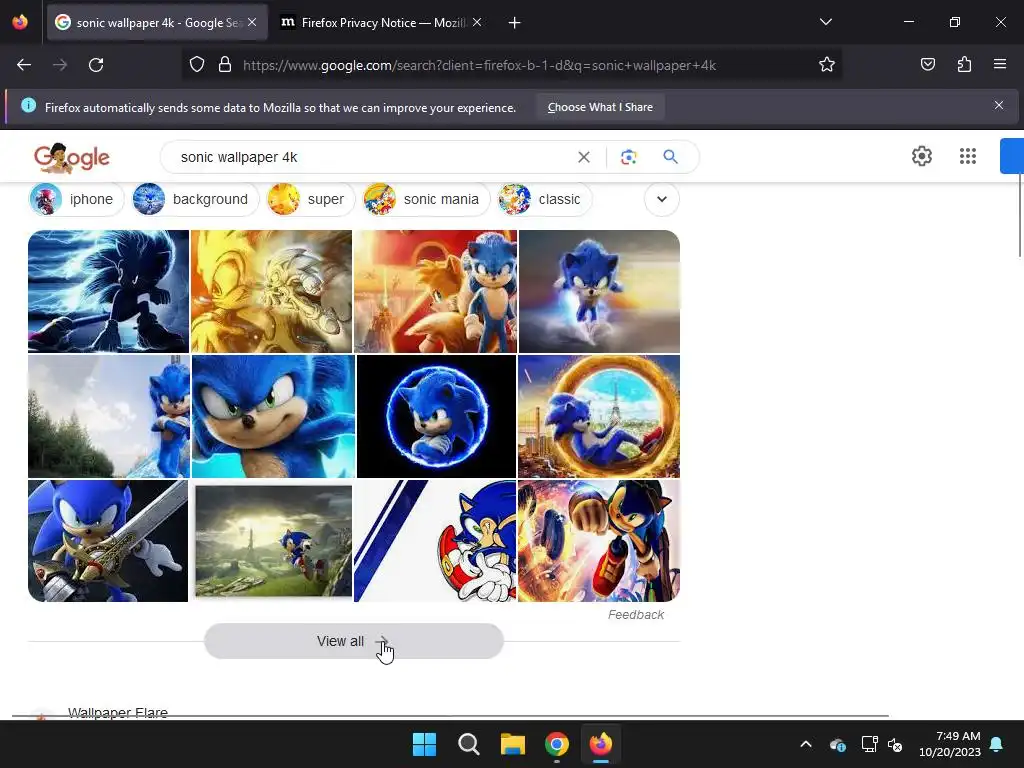Open Sonic and Tails movie thumbnail
Viewport: 1024px width, 768px height.
(435, 291)
